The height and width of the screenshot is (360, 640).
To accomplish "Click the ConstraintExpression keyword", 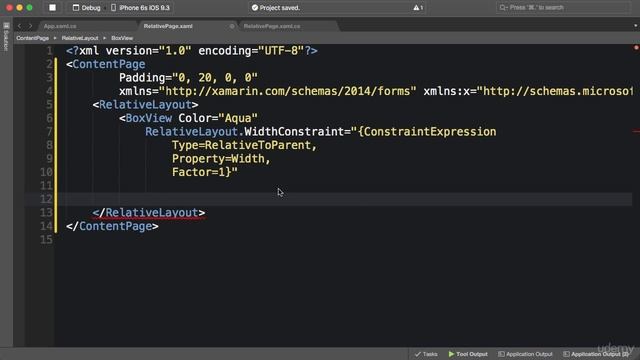I will (x=430, y=131).
